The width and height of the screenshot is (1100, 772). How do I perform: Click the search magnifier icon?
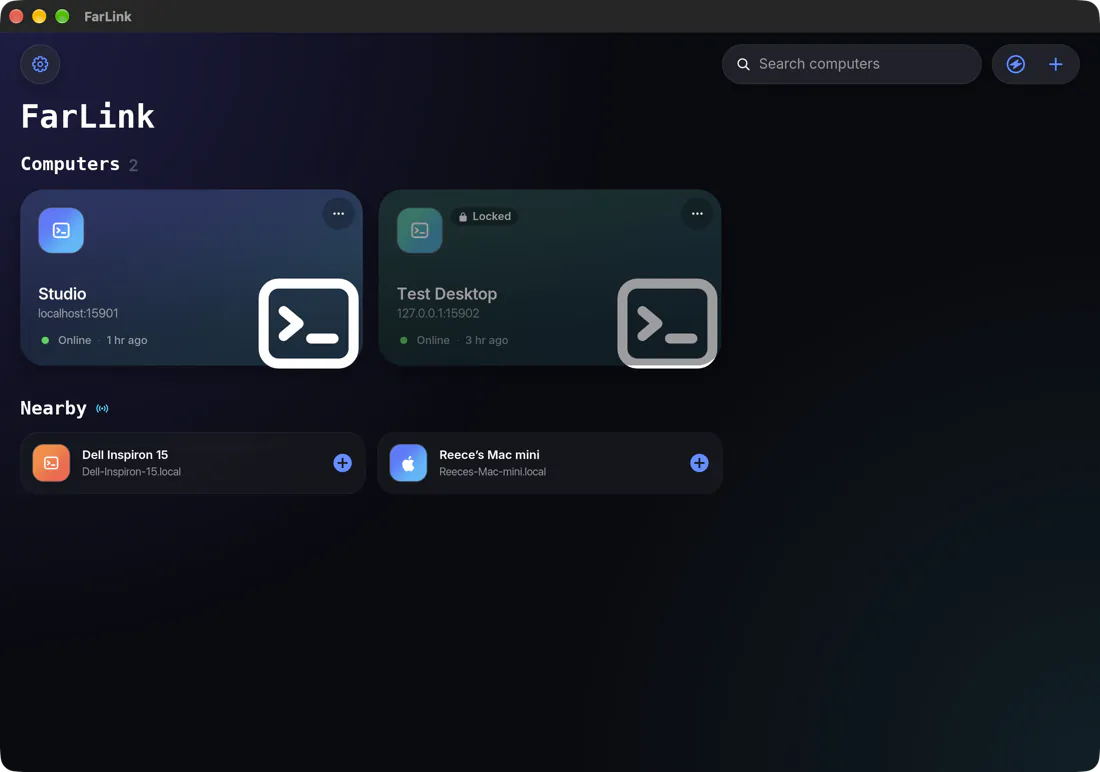coord(743,65)
